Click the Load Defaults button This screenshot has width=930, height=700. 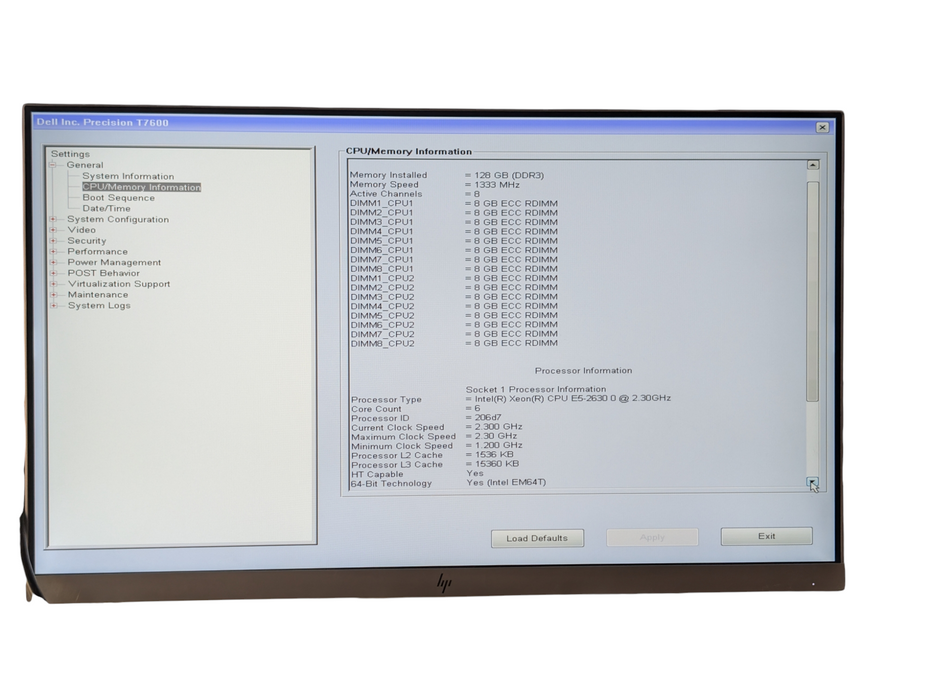(537, 538)
